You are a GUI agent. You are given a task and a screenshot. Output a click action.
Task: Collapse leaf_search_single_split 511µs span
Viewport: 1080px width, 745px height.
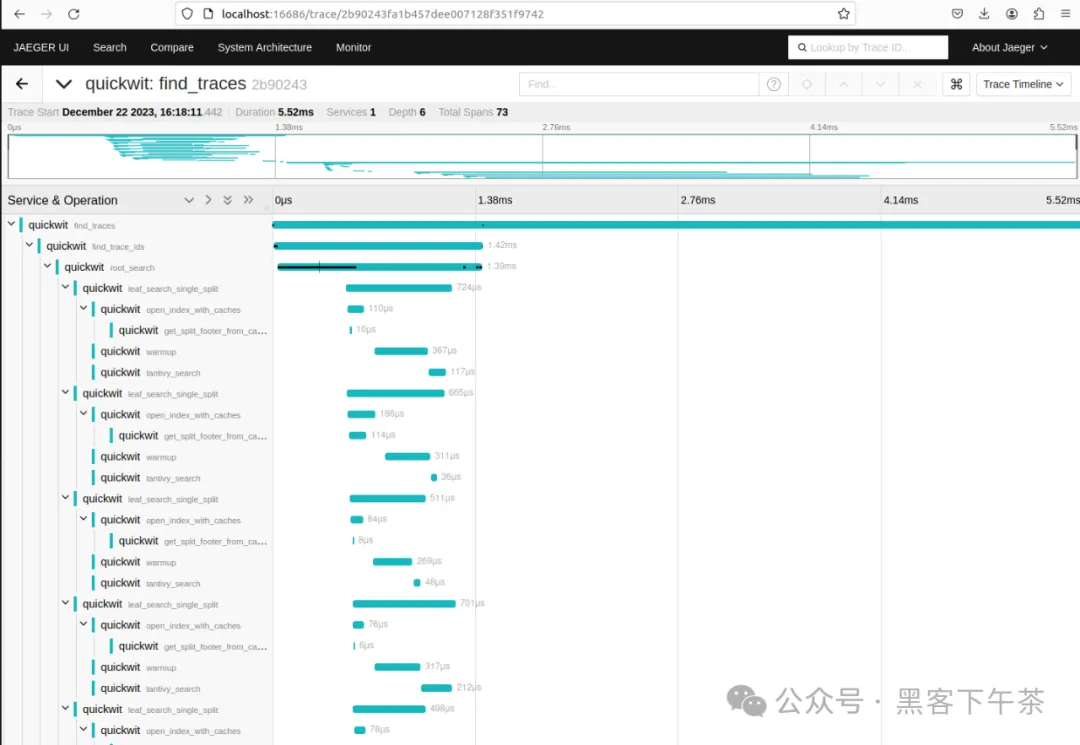[x=65, y=498]
